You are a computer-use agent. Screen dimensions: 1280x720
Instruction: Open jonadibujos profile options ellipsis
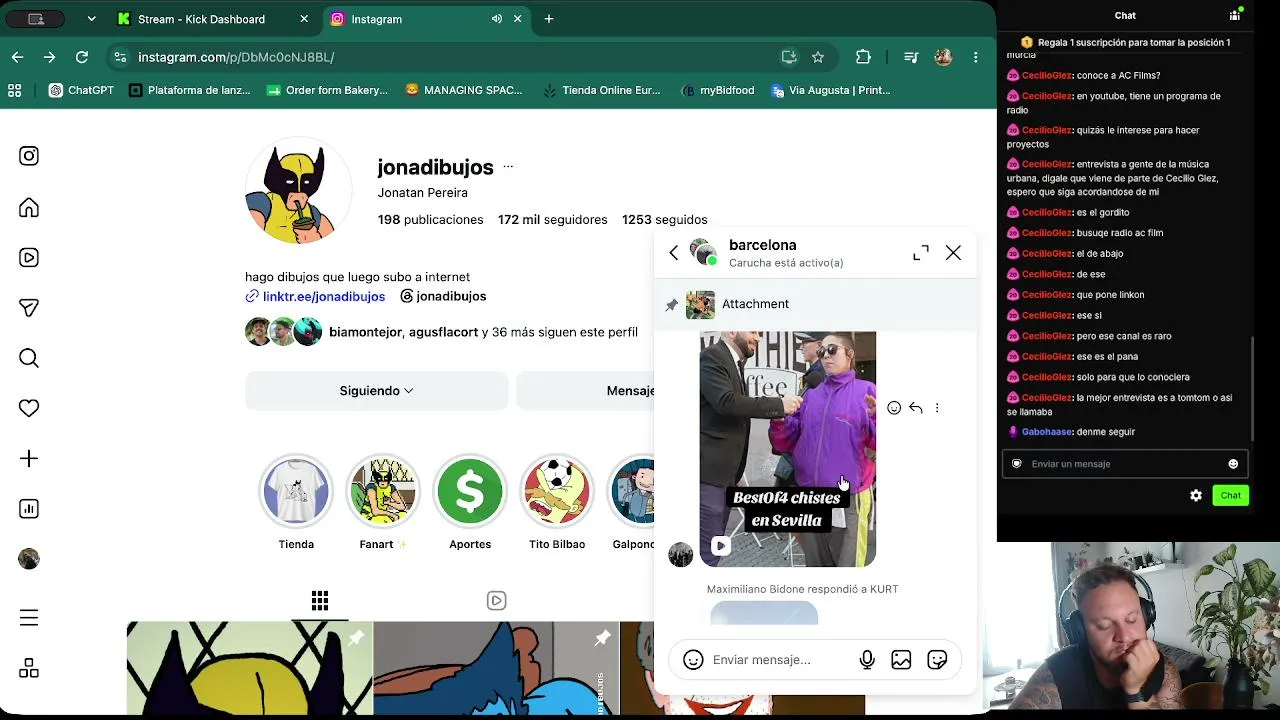508,167
